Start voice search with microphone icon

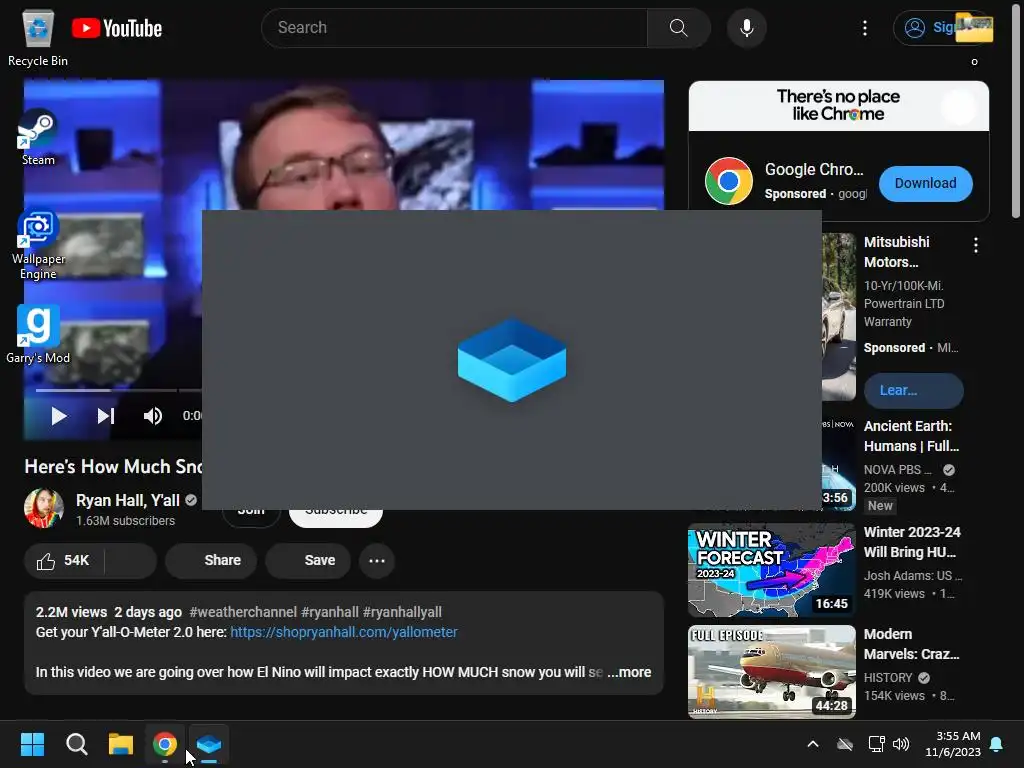746,28
